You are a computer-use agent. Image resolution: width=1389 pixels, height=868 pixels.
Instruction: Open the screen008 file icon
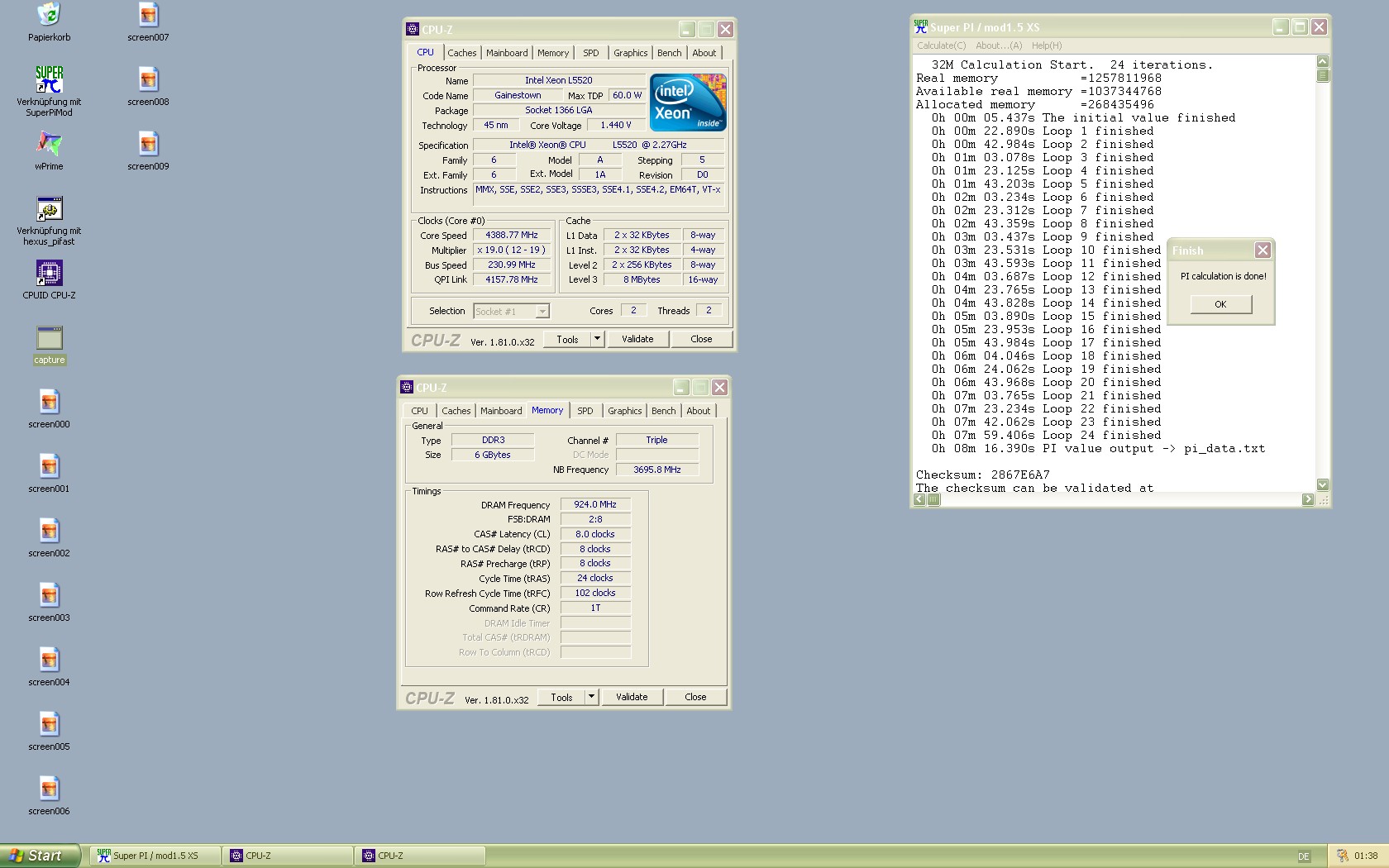click(148, 79)
